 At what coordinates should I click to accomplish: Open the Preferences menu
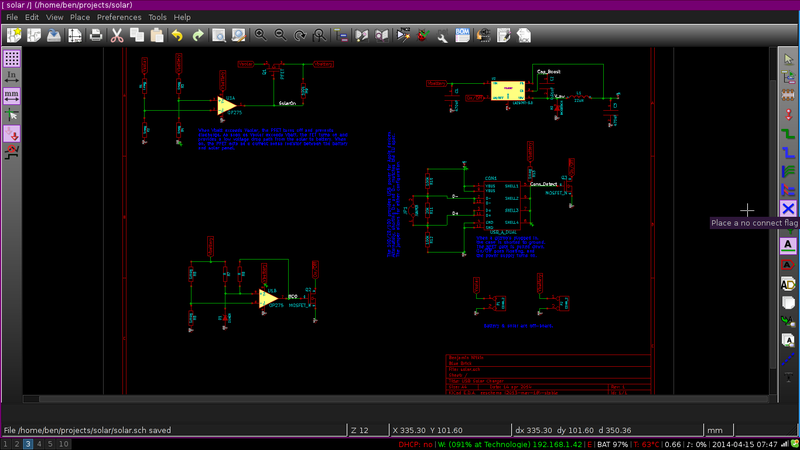[119, 17]
